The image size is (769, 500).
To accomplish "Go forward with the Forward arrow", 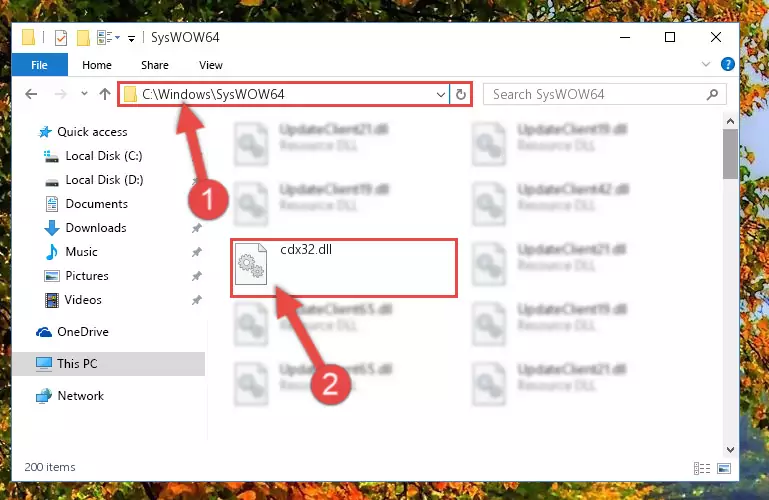I will click(60, 94).
